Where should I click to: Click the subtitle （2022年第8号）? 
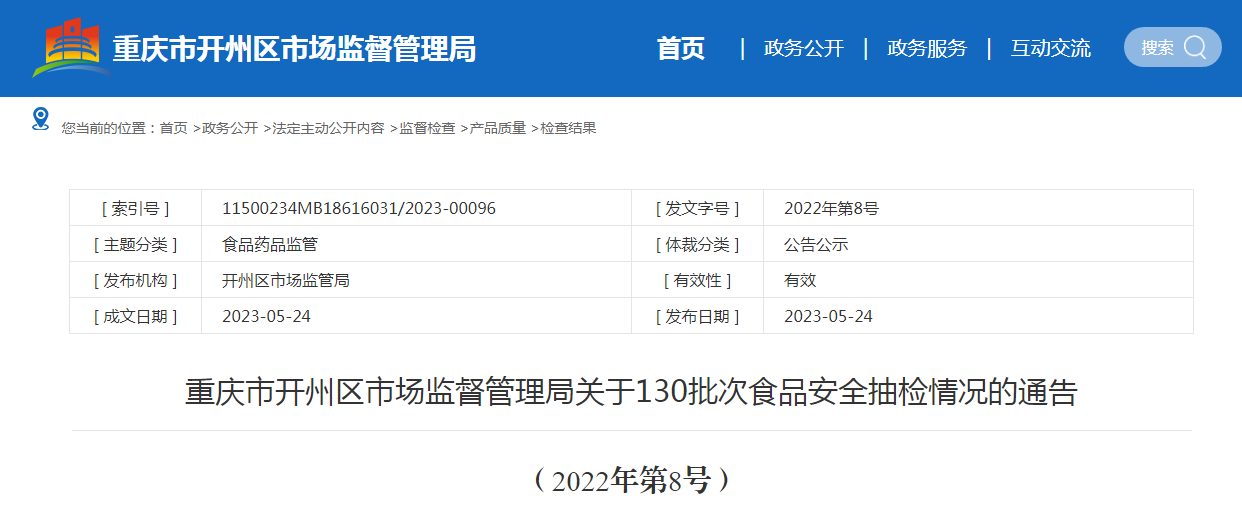click(x=631, y=481)
